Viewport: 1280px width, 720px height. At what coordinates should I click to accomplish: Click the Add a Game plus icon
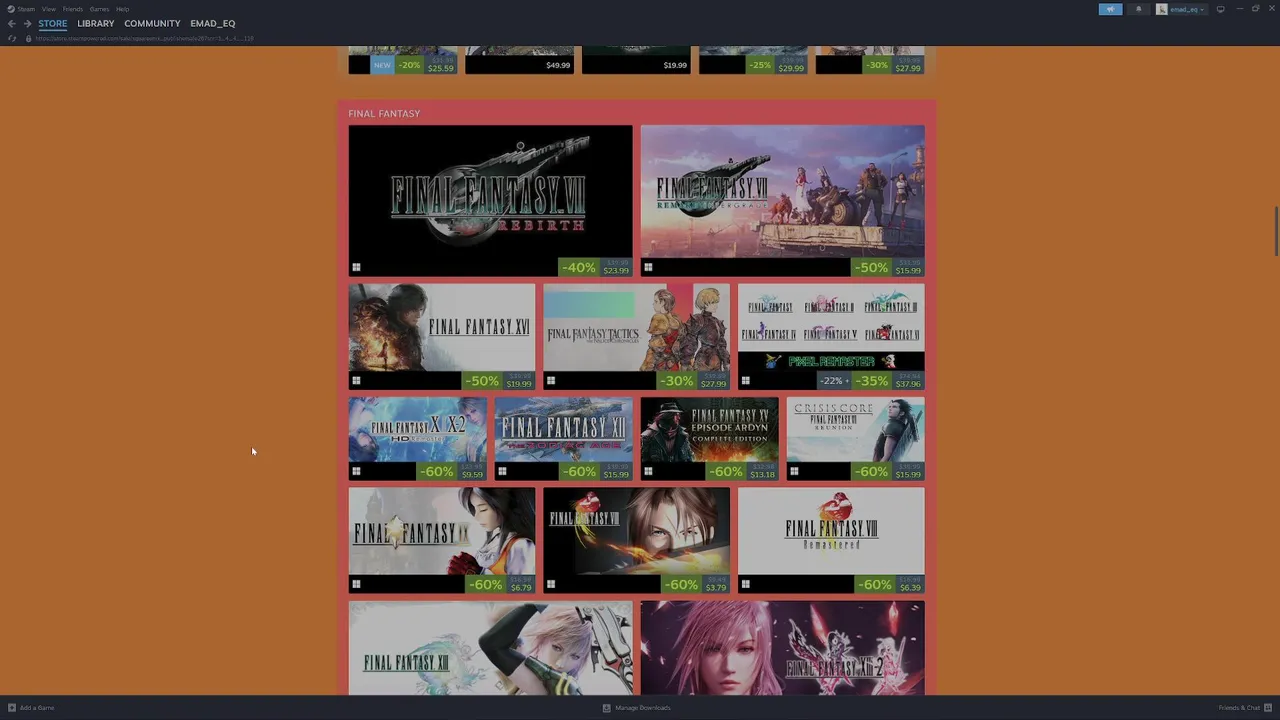[12, 708]
